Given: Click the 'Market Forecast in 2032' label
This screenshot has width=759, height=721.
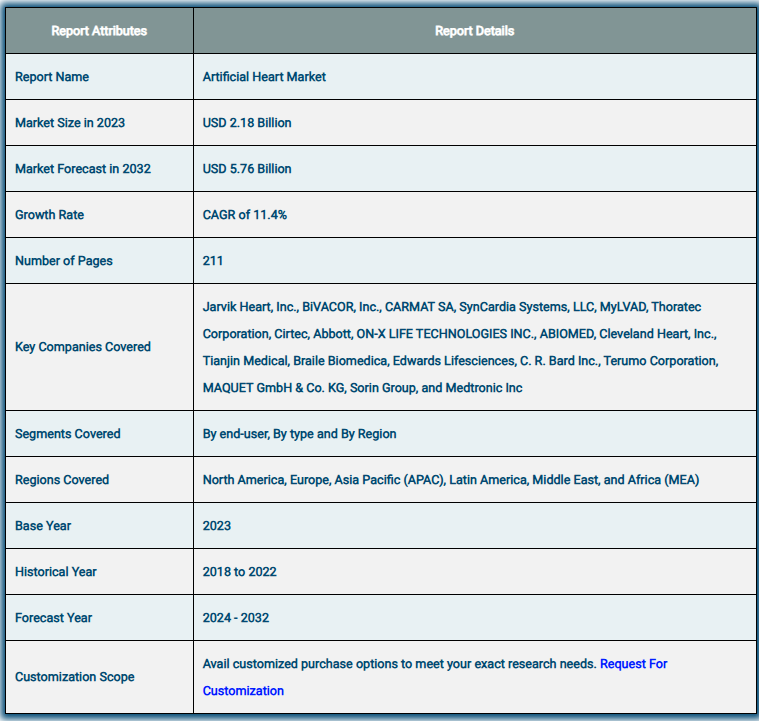Looking at the screenshot, I should click(x=83, y=169).
